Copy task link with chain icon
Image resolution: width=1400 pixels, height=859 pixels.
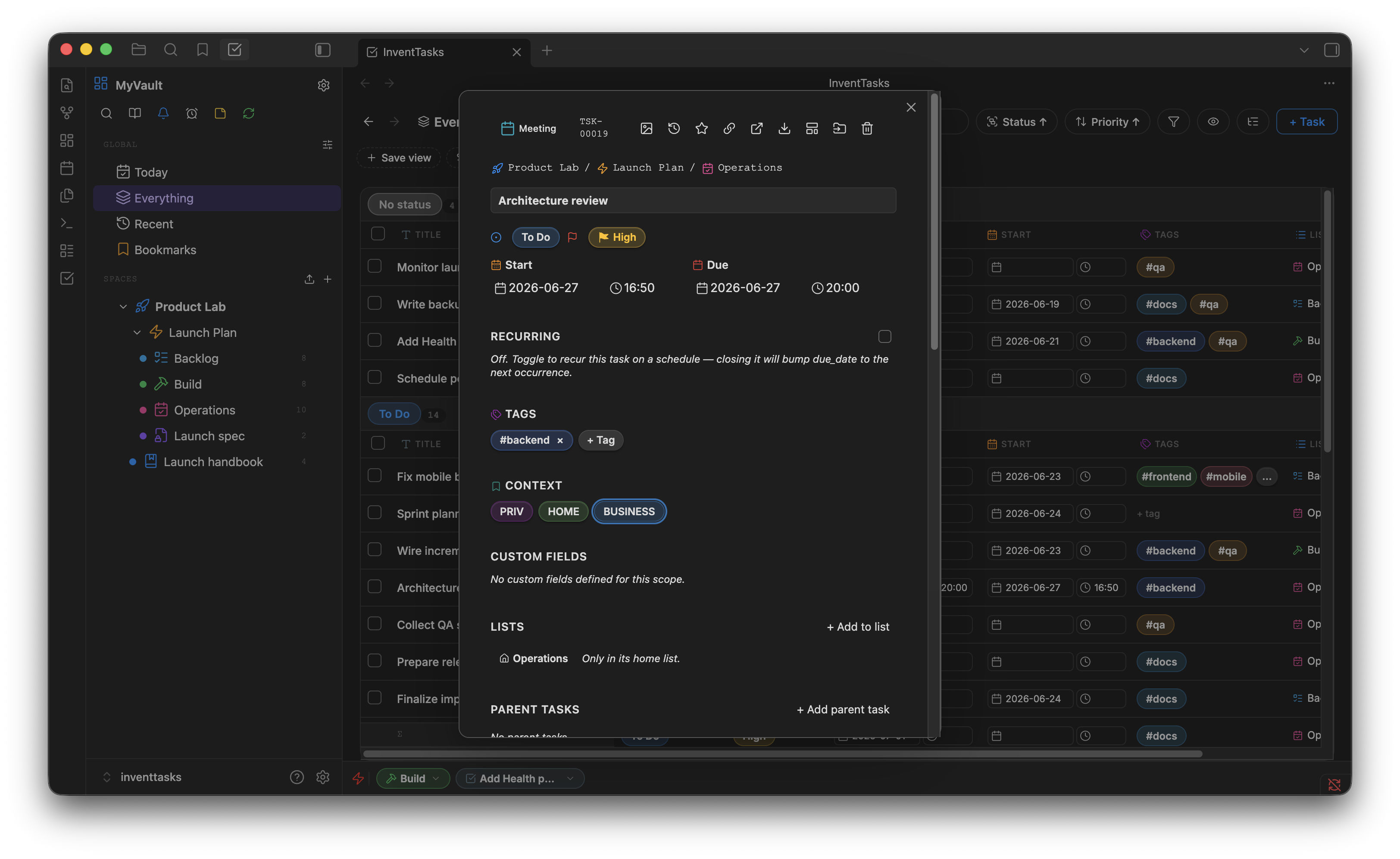tap(729, 128)
